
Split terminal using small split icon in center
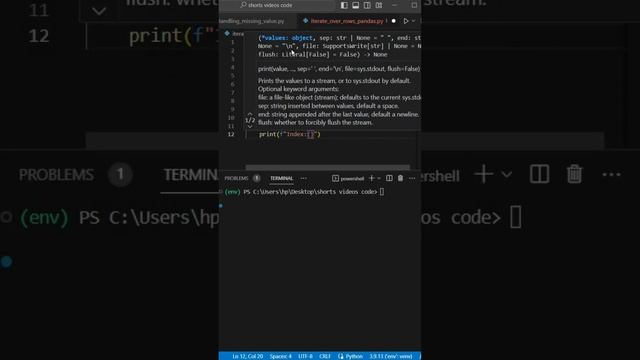click(x=389, y=178)
